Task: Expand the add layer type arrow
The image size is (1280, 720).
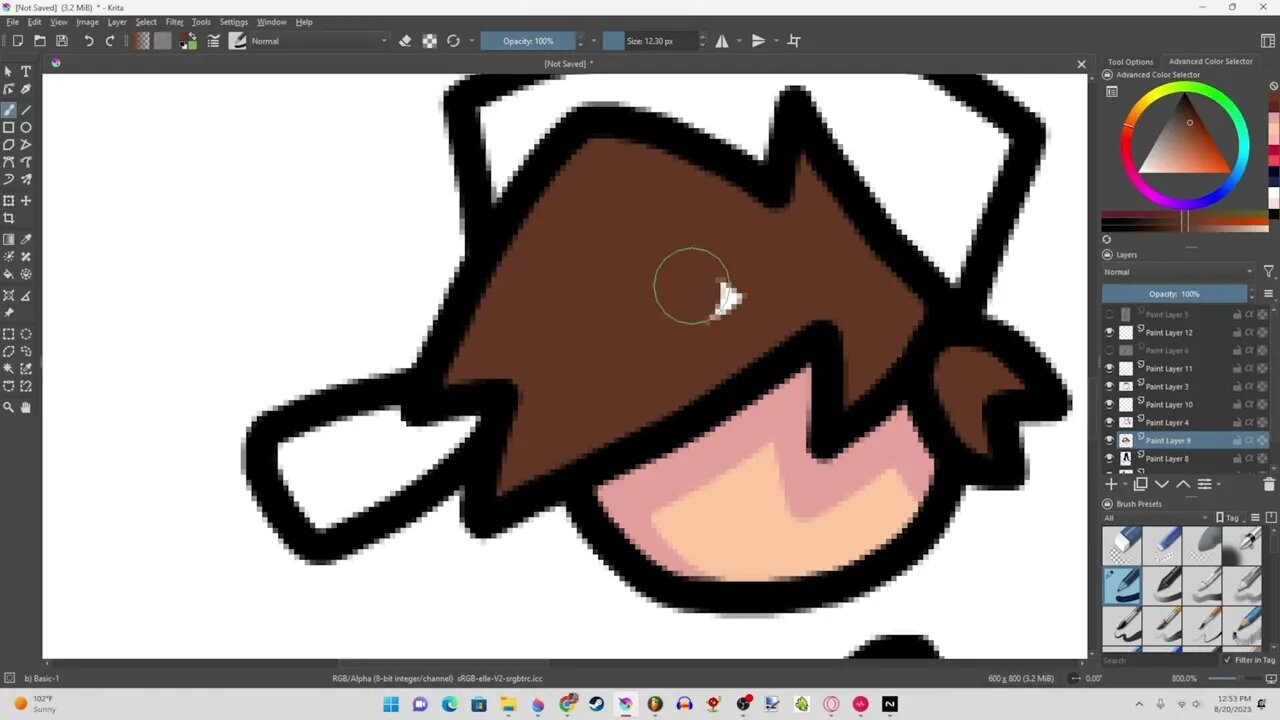Action: [x=1124, y=485]
